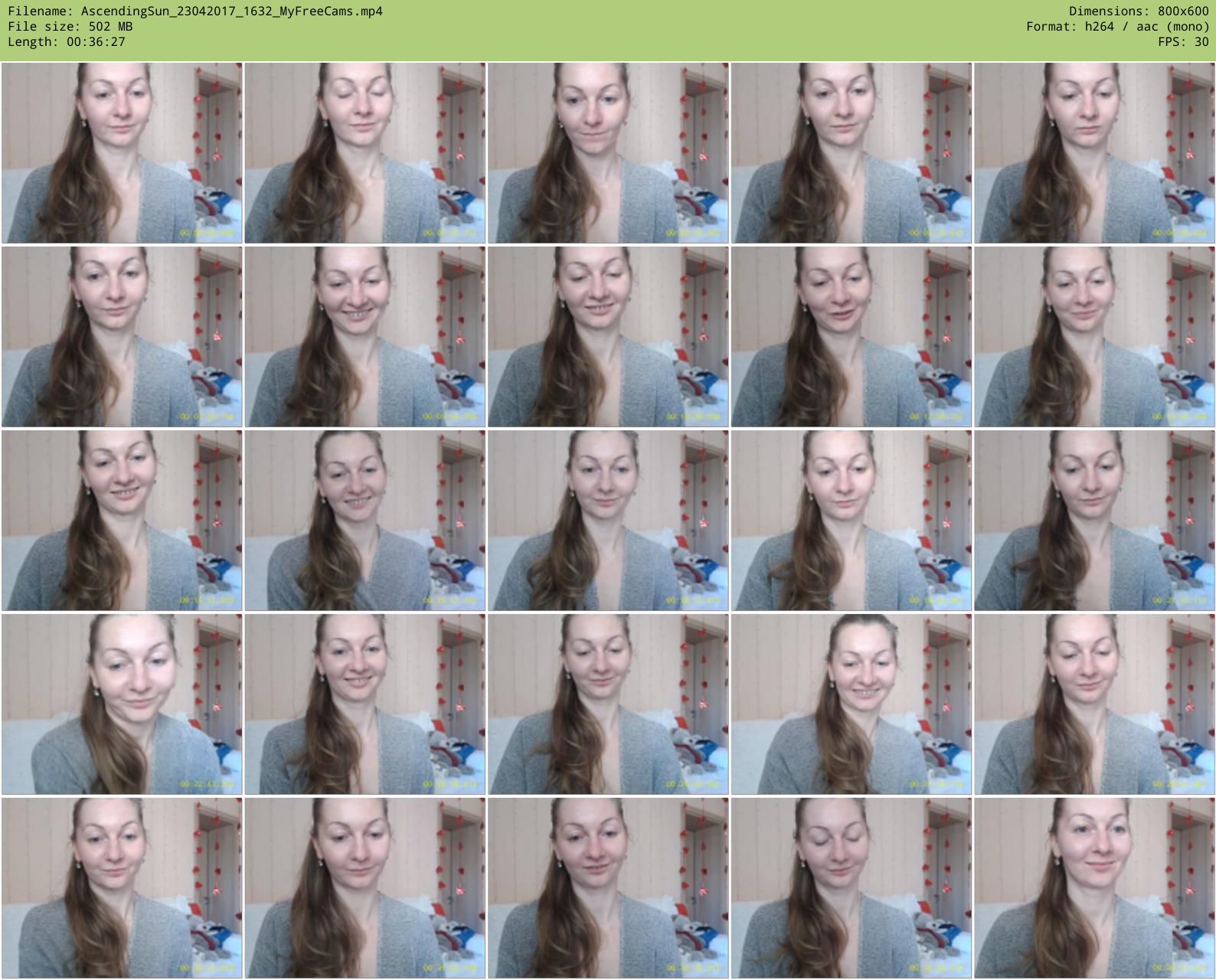Viewport: 1216px width, 980px height.
Task: Select the middle thumbnail of the top row
Action: [x=608, y=153]
